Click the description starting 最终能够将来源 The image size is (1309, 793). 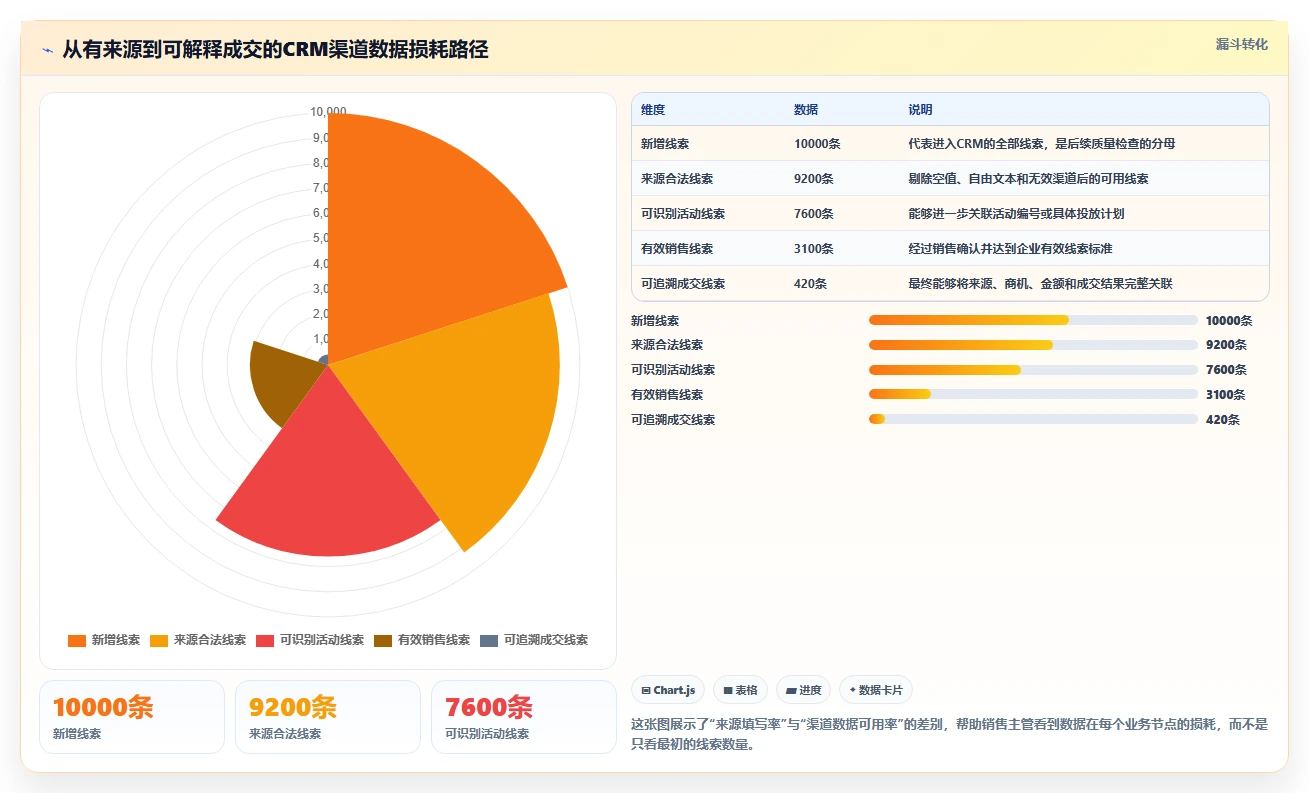[1040, 284]
